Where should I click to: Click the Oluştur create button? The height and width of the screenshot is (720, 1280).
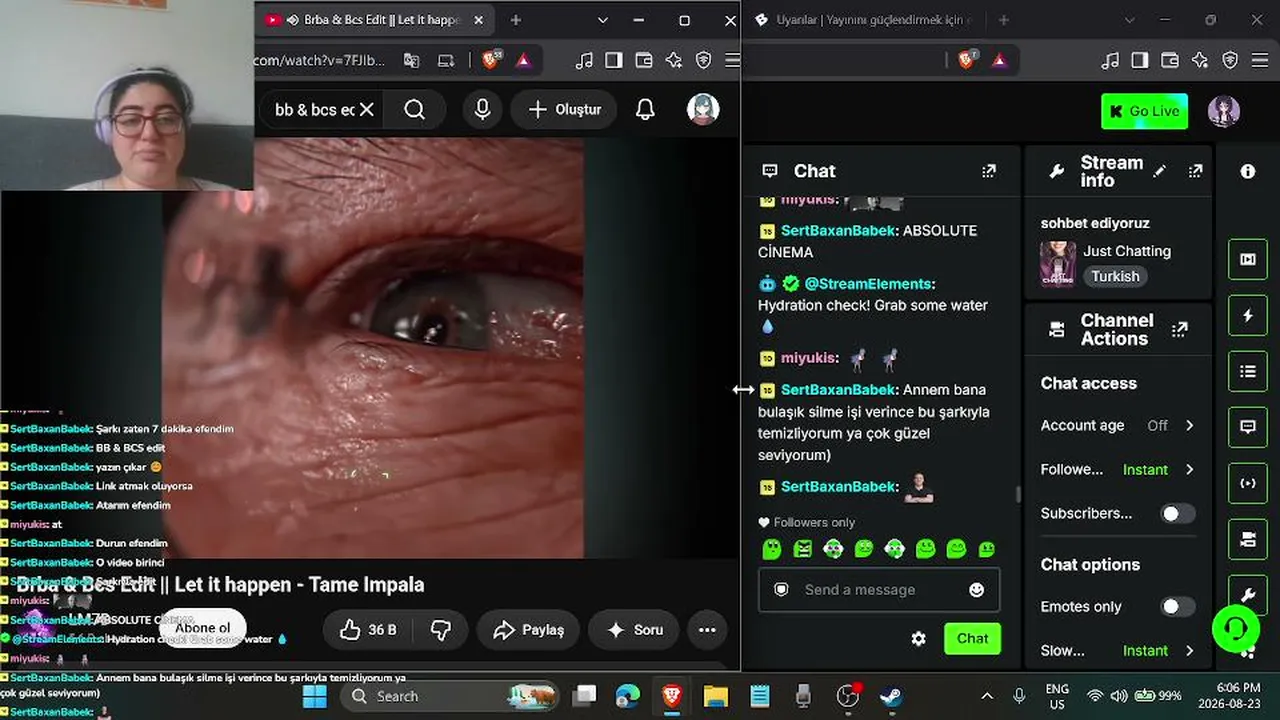[565, 109]
